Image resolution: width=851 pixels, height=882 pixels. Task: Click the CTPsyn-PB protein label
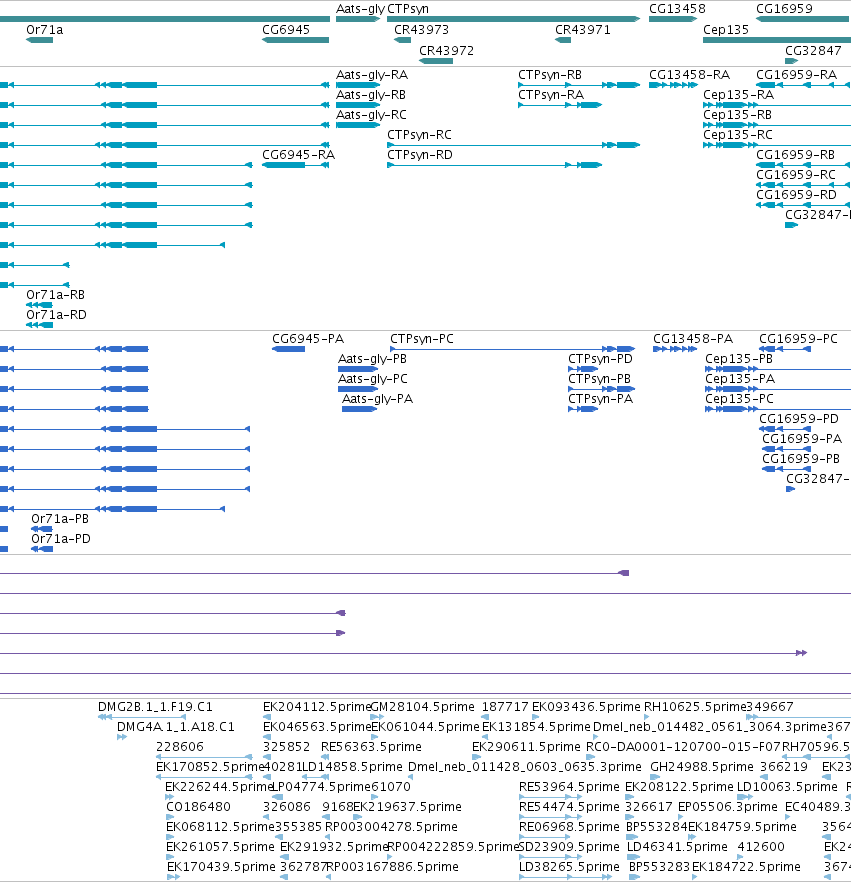coord(599,379)
